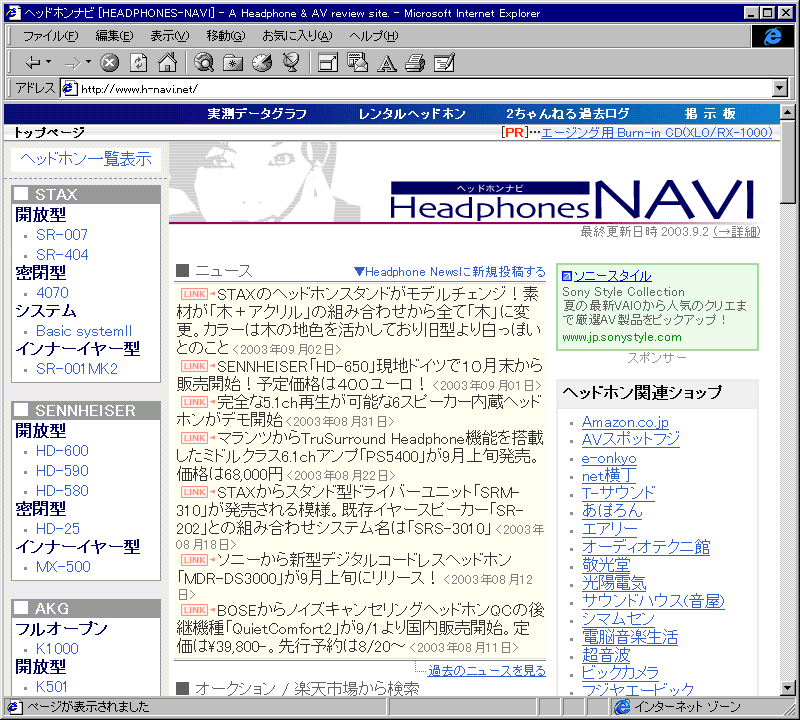Click LINK icon for Marantz PS5400 news
Viewport: 800px width, 720px height.
(194, 438)
